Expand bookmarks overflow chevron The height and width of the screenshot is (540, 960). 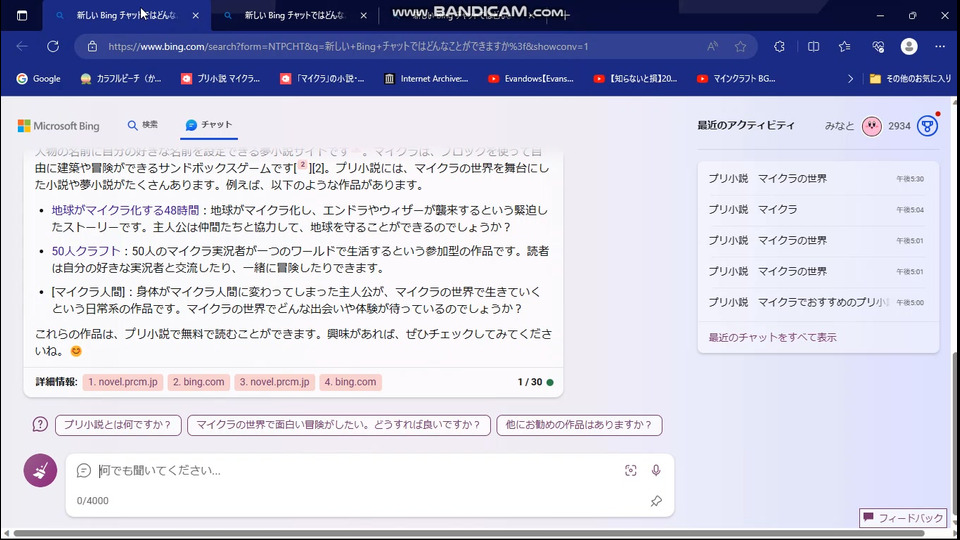(850, 78)
